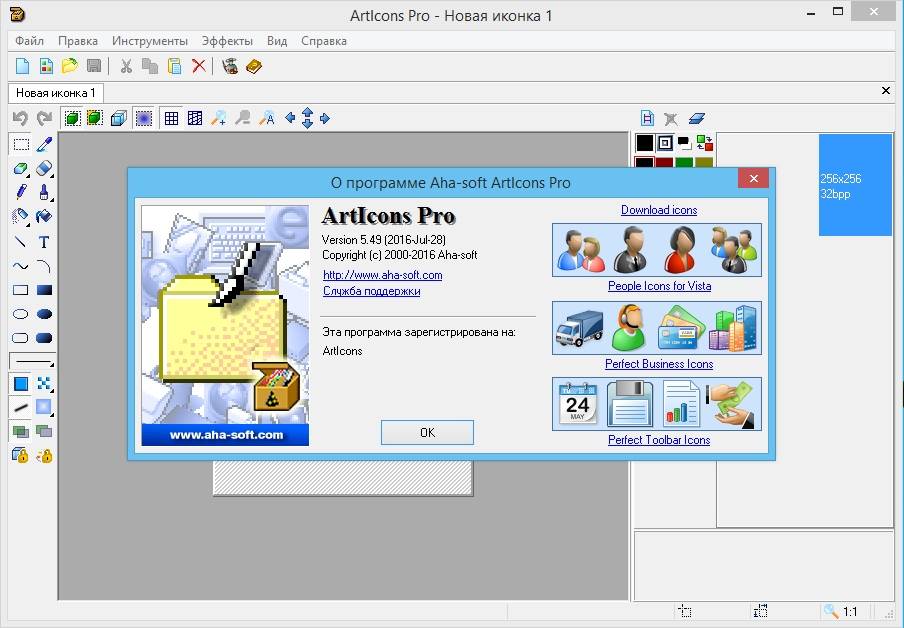Select the straight line tool
The height and width of the screenshot is (628, 904).
pos(21,242)
